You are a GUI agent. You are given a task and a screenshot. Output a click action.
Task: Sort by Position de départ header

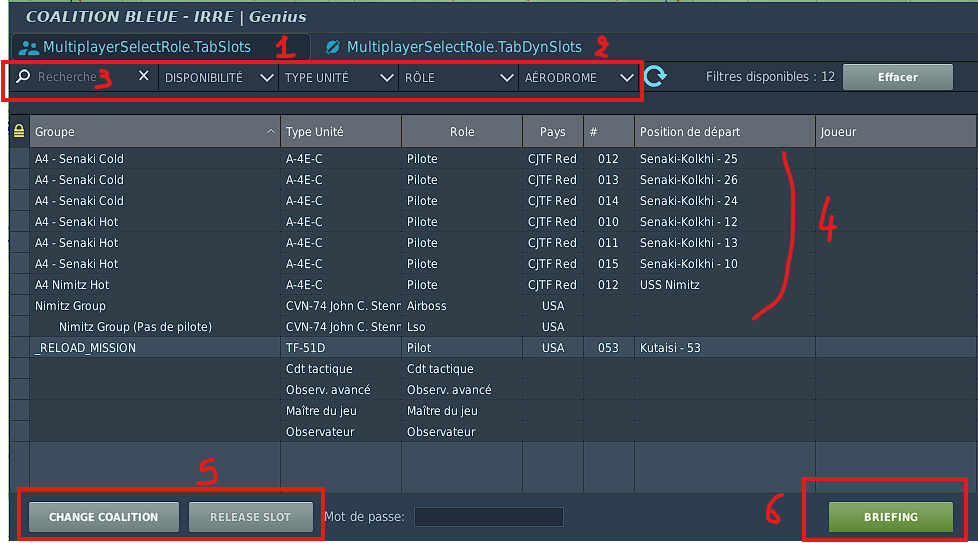[725, 132]
